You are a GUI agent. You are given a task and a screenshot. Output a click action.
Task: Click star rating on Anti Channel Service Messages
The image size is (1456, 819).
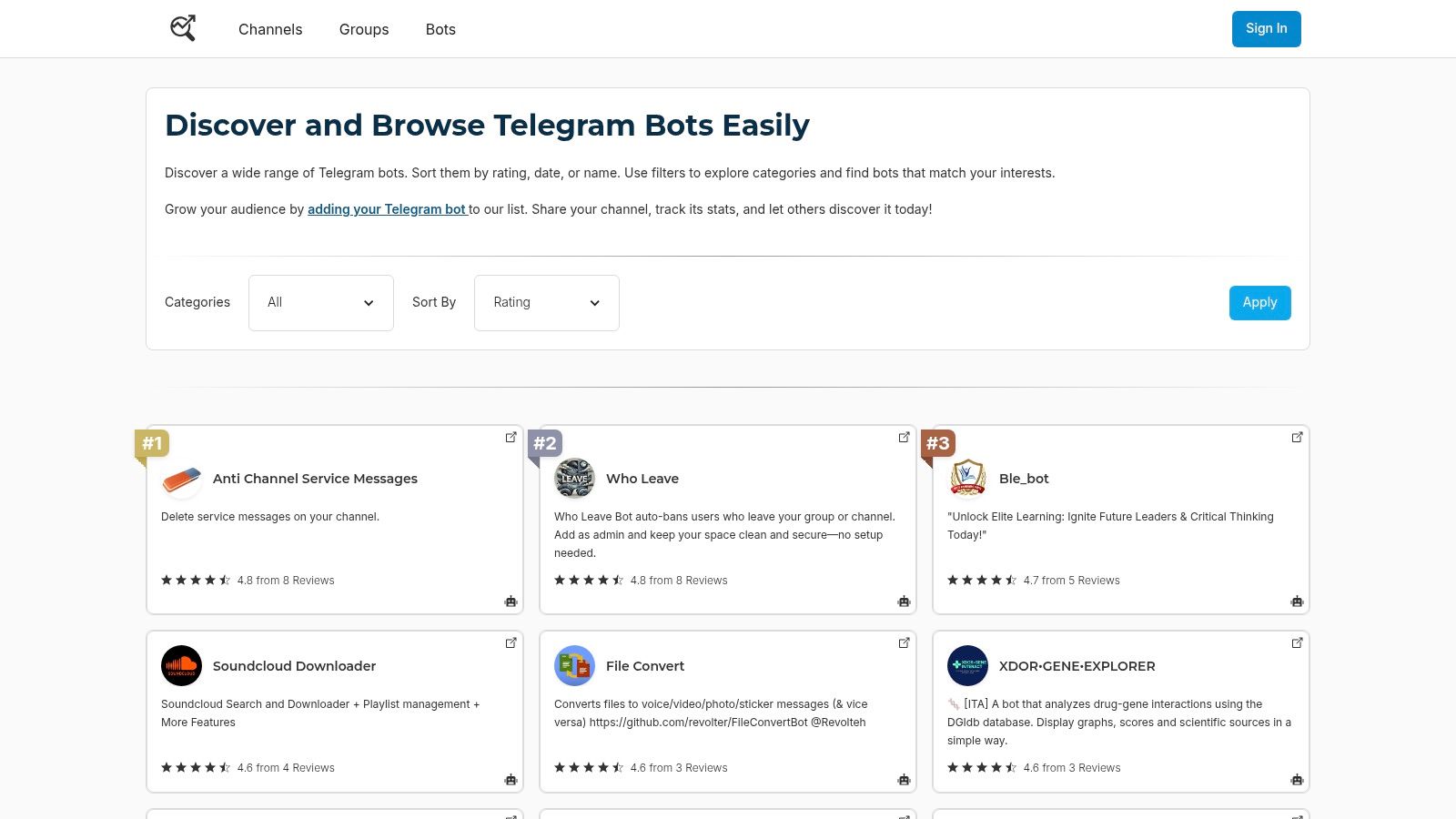pyautogui.click(x=196, y=581)
